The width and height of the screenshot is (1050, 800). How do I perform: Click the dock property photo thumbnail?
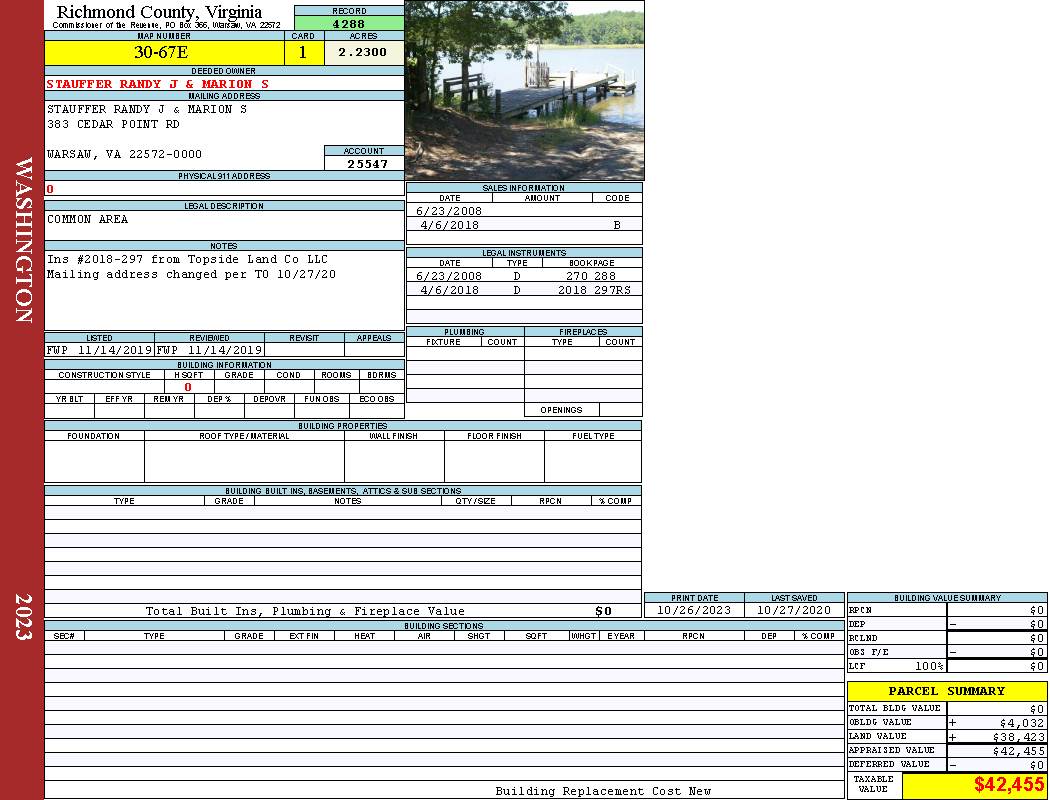(x=524, y=90)
